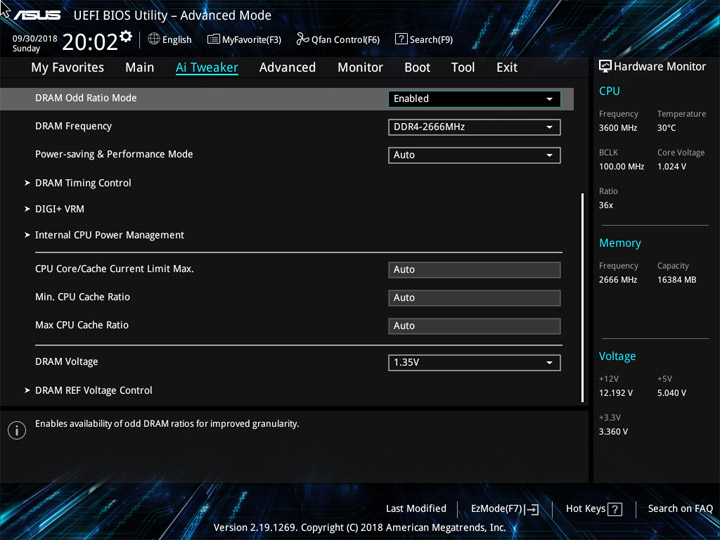720x540 pixels.
Task: Click the settings list vertical scrollbar
Action: (x=583, y=298)
